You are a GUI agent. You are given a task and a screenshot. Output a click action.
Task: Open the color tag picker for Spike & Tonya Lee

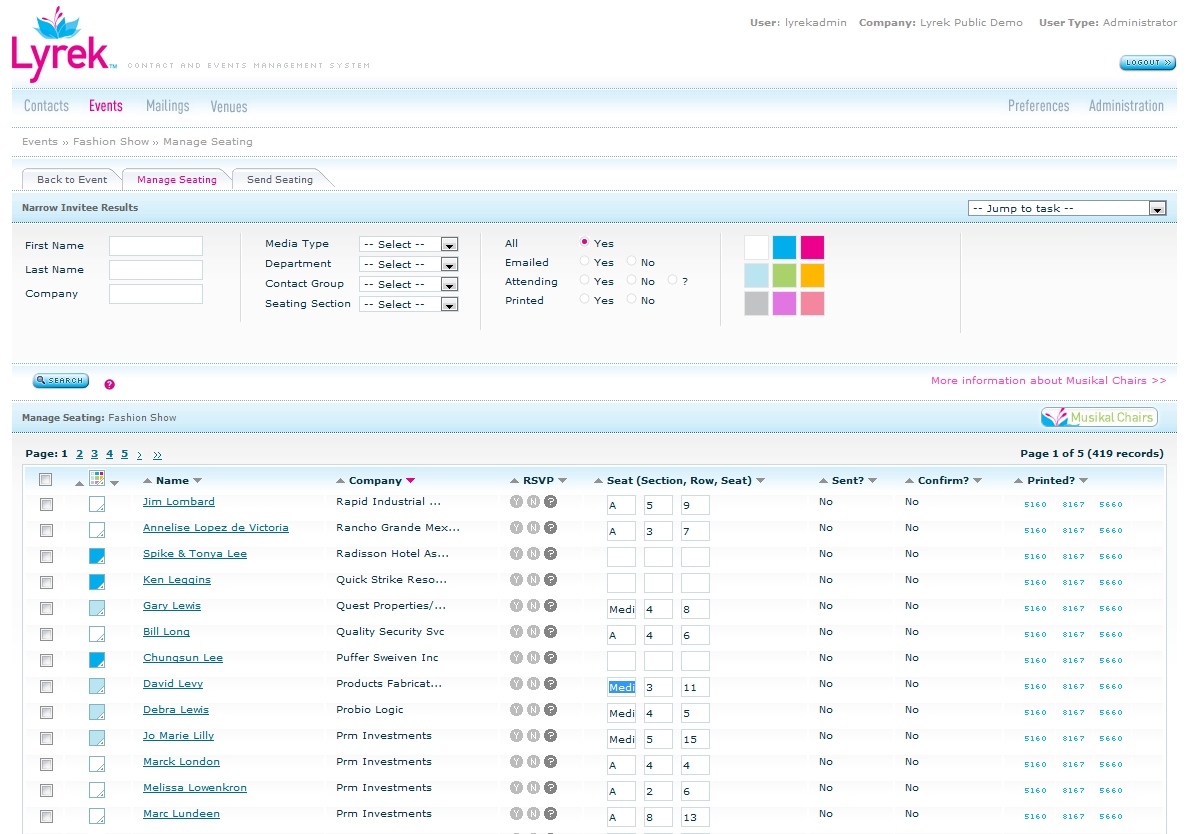coord(97,555)
